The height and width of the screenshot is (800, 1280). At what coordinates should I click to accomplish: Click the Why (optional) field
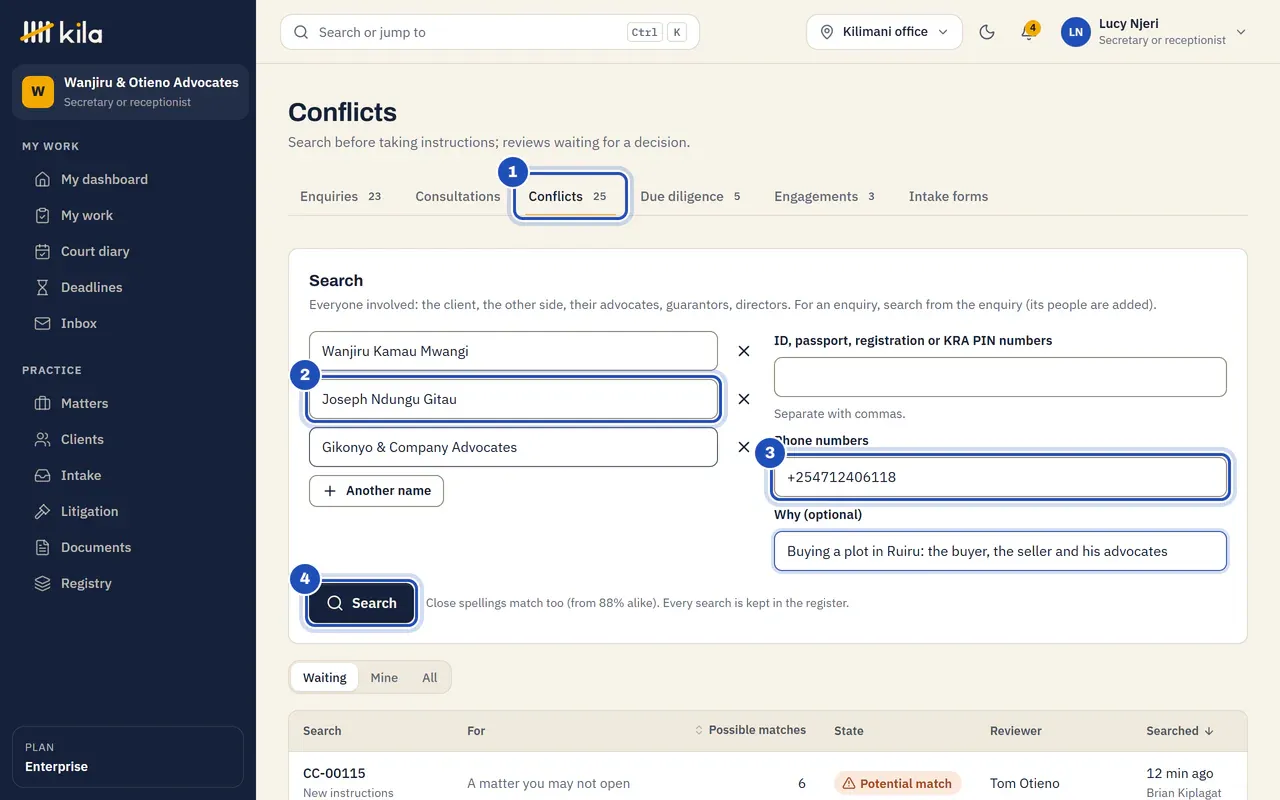point(1000,551)
